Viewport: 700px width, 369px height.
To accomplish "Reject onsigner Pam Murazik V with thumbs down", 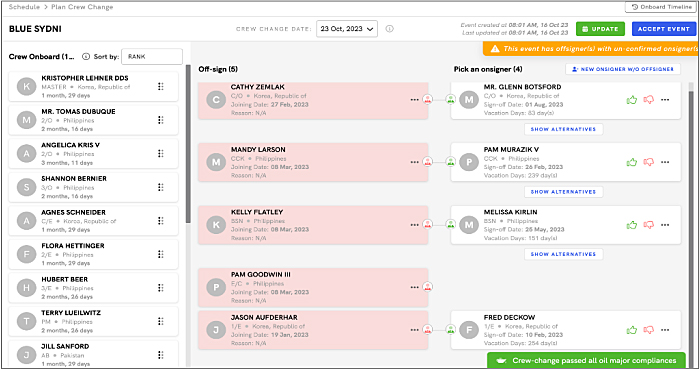I will pyautogui.click(x=649, y=162).
